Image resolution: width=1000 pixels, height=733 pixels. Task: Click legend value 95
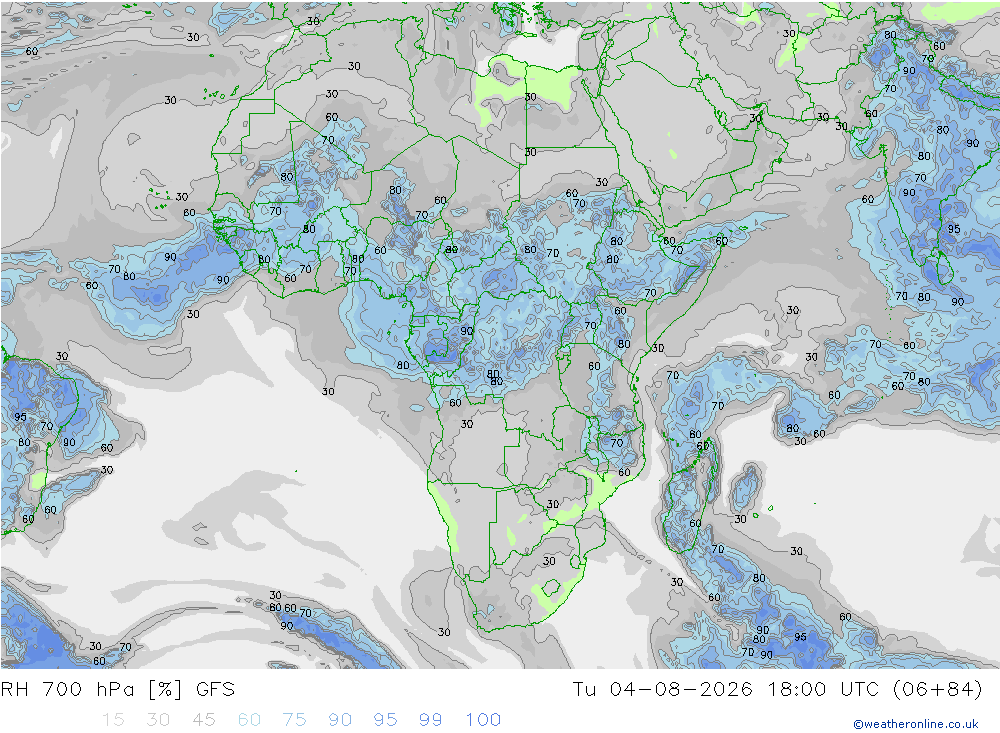pyautogui.click(x=385, y=720)
